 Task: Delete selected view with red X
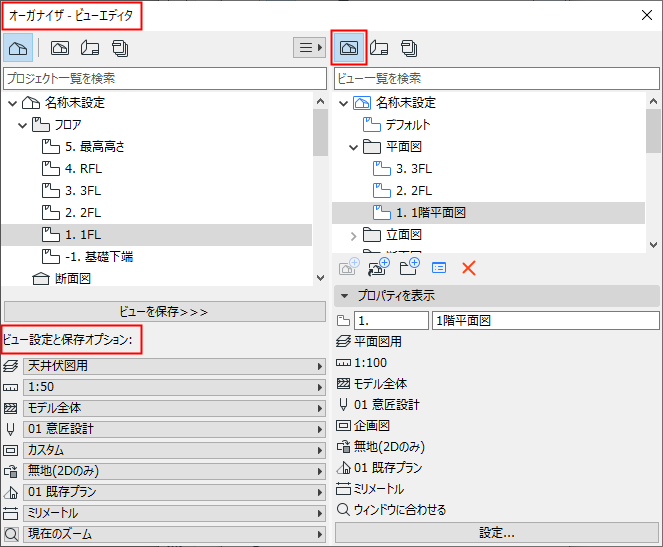tap(468, 268)
